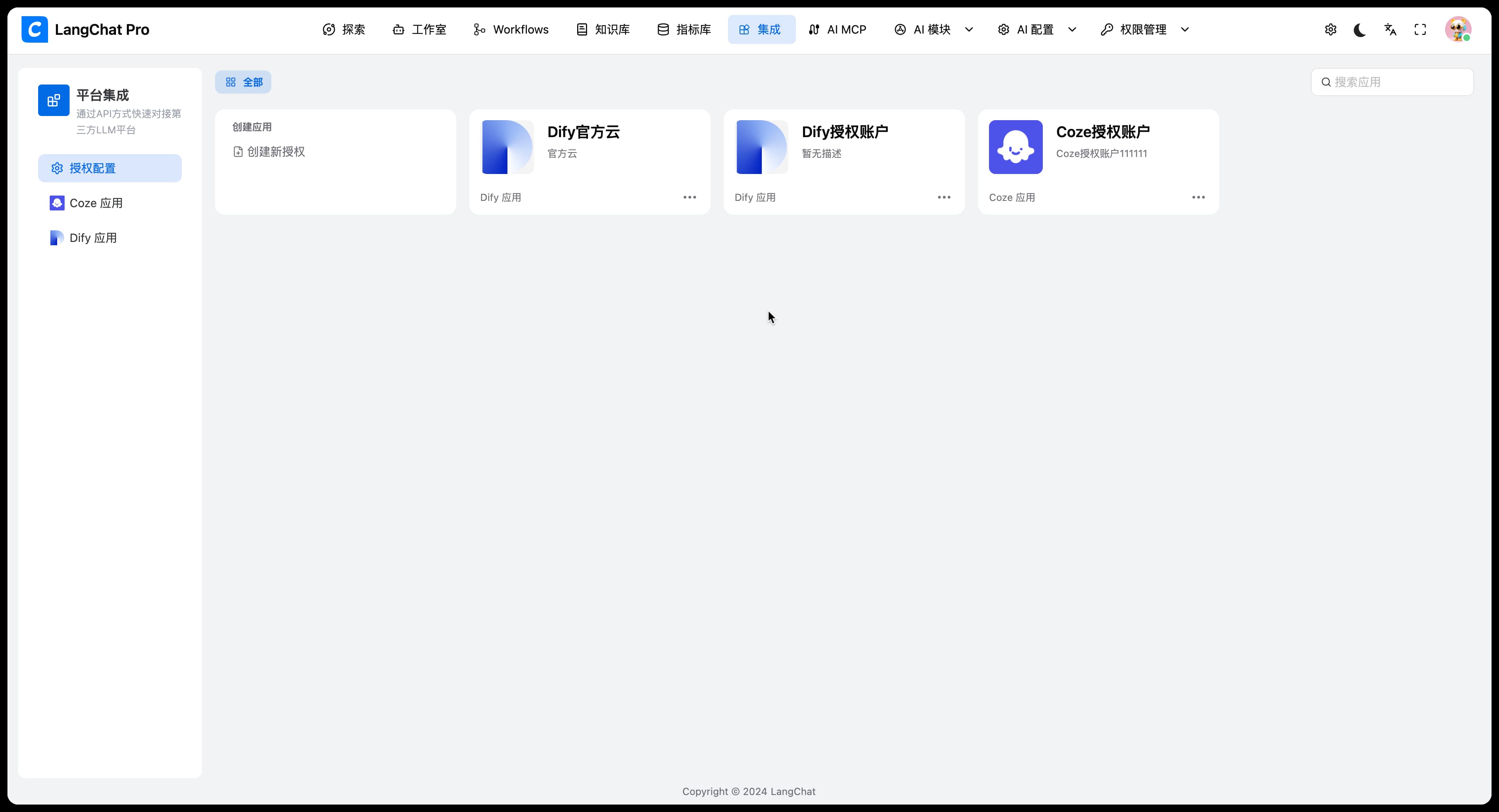Click the 权限管理 key icon

(1107, 30)
